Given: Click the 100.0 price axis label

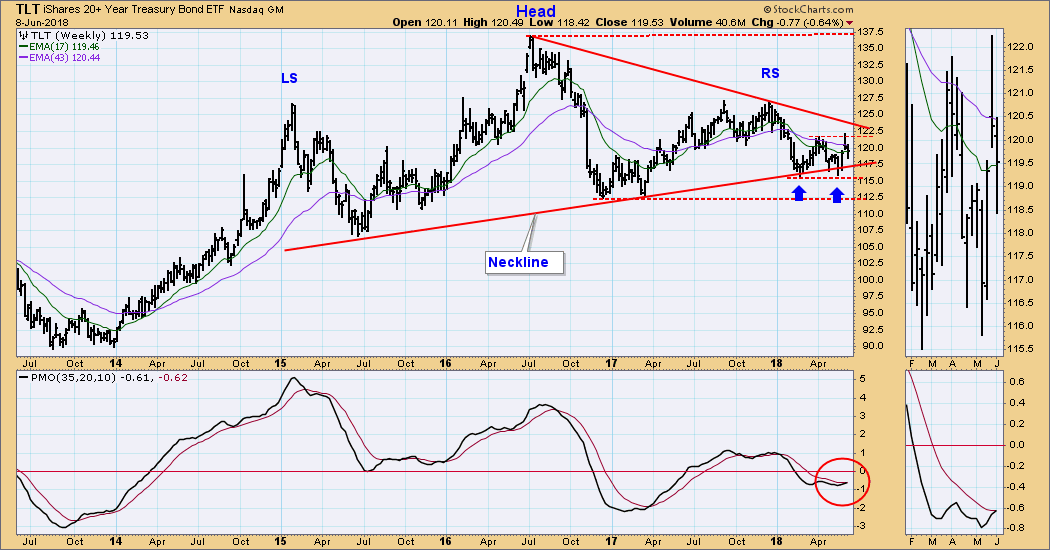Looking at the screenshot, I should pyautogui.click(x=869, y=280).
